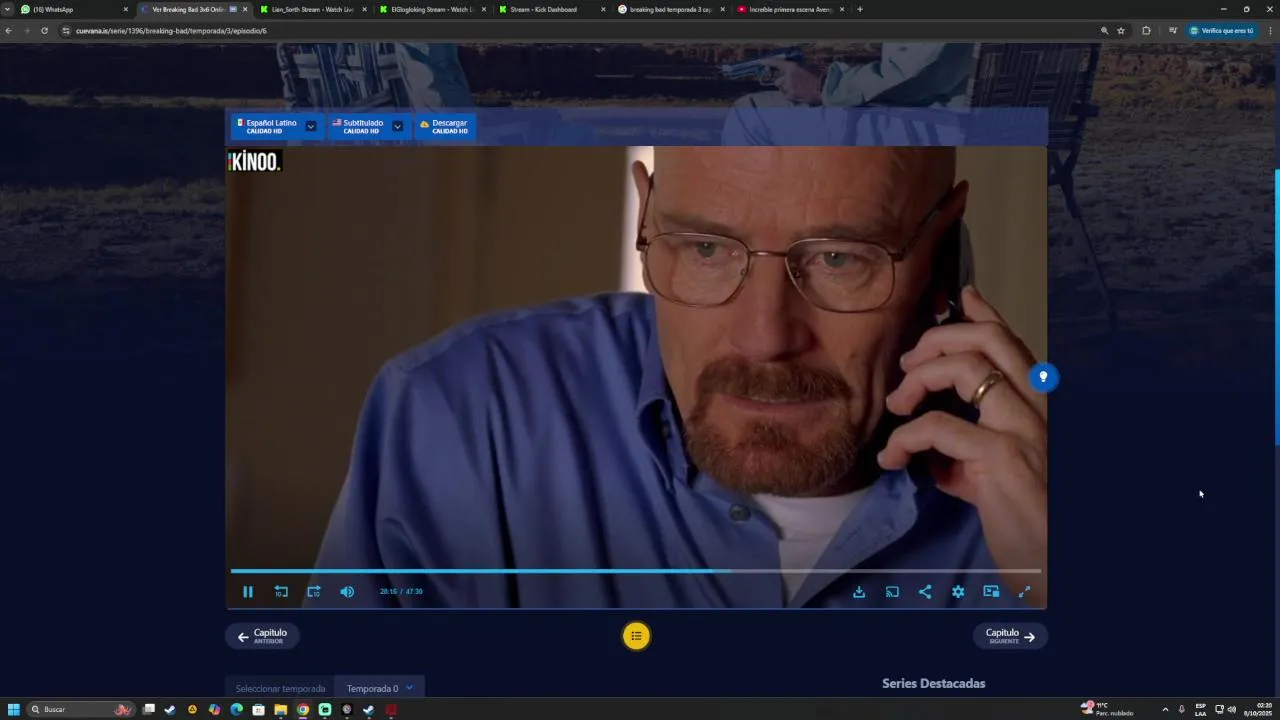Viewport: 1280px width, 720px height.
Task: Open the taskbar weather widget
Action: 1107,709
